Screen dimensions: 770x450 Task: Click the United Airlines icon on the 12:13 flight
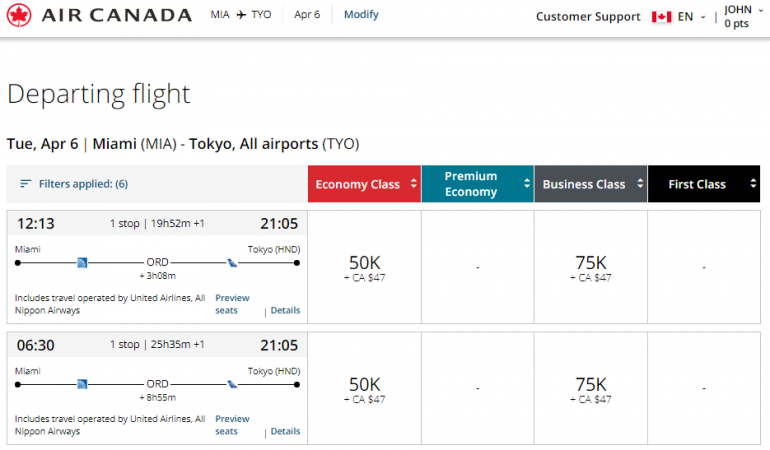pos(83,263)
